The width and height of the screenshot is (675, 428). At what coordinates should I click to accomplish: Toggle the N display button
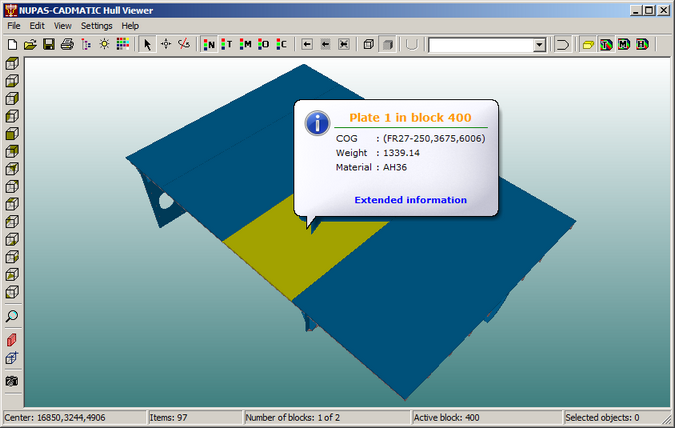pyautogui.click(x=209, y=44)
